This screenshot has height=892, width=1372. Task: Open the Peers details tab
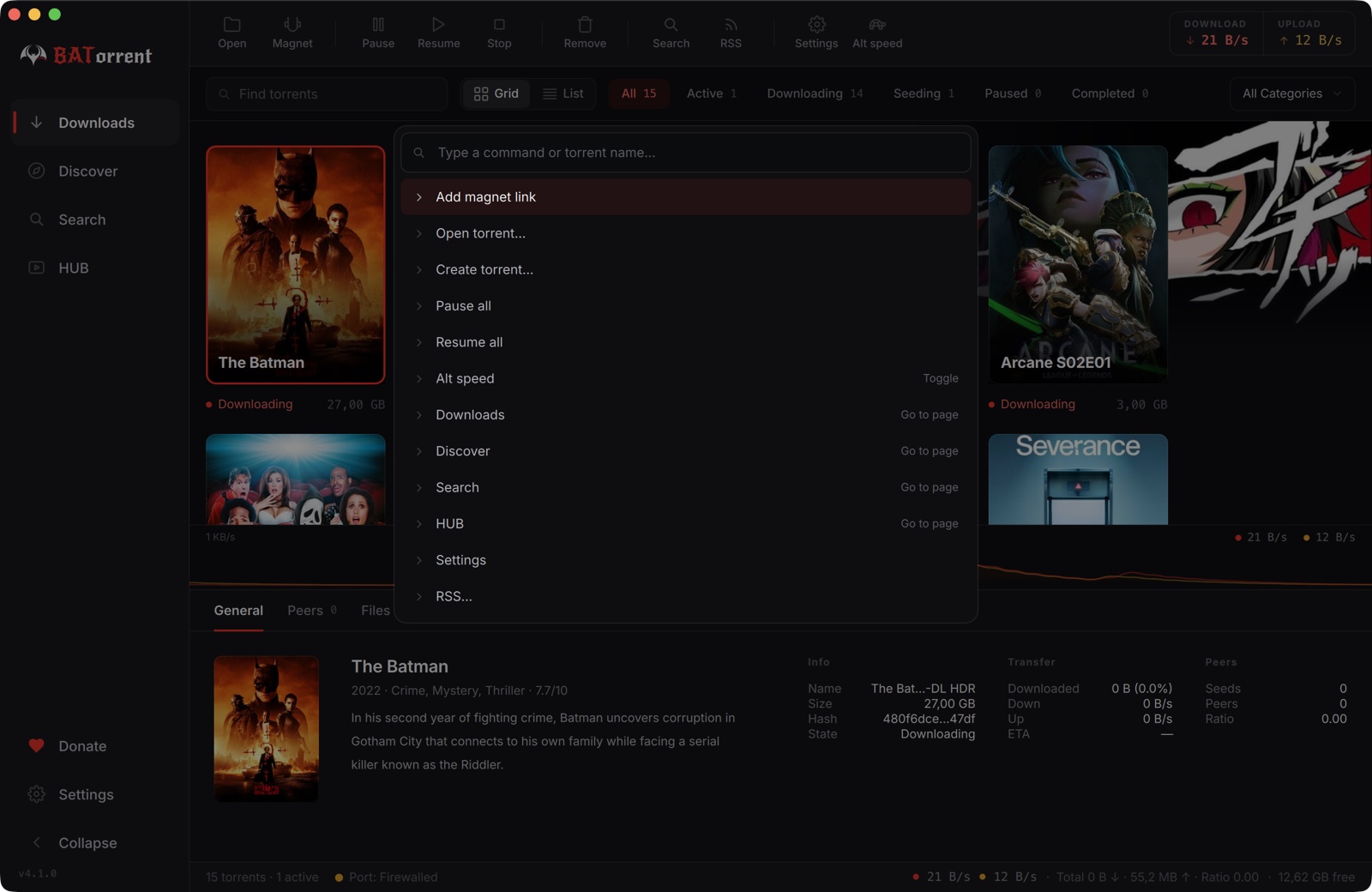(312, 611)
